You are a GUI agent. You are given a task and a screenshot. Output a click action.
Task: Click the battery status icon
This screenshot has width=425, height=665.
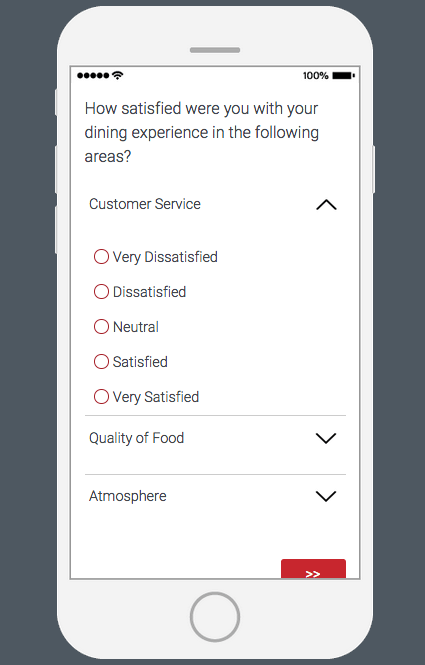(344, 75)
